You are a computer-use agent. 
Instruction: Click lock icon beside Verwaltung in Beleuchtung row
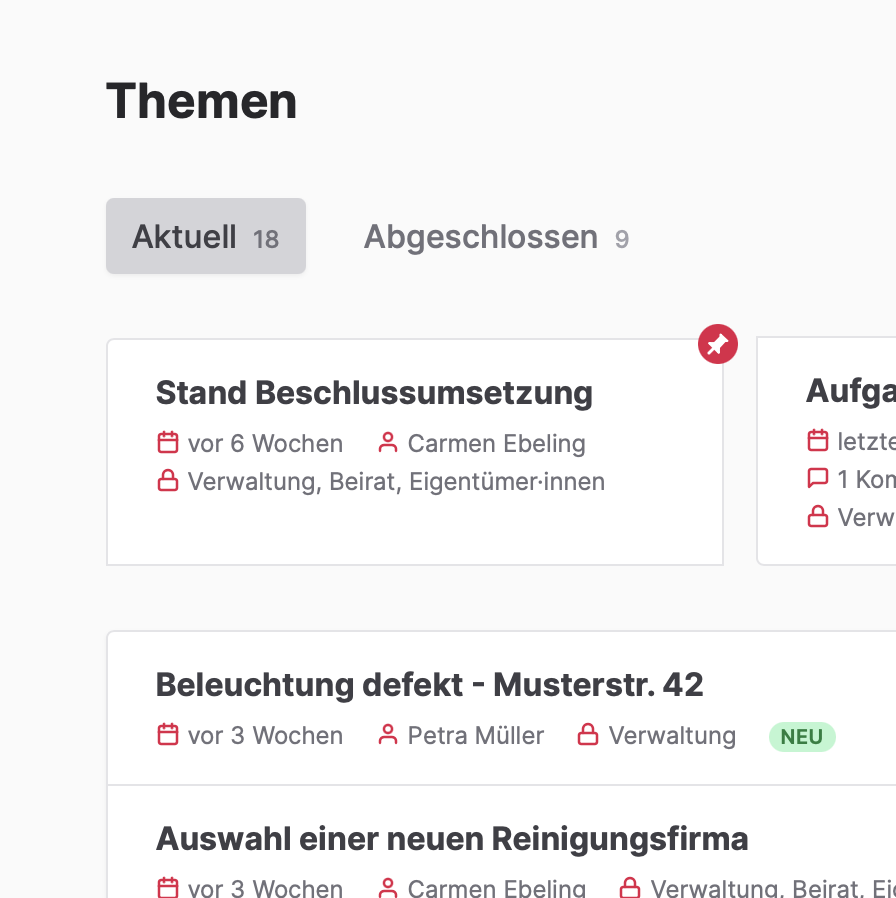point(588,736)
